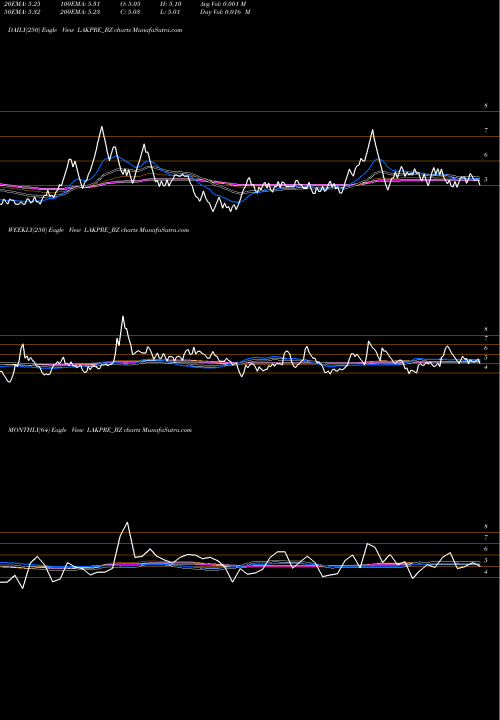The height and width of the screenshot is (720, 500).
Task: Click the MONTHLY(64) Eagle View chart title
Action: [x=100, y=430]
